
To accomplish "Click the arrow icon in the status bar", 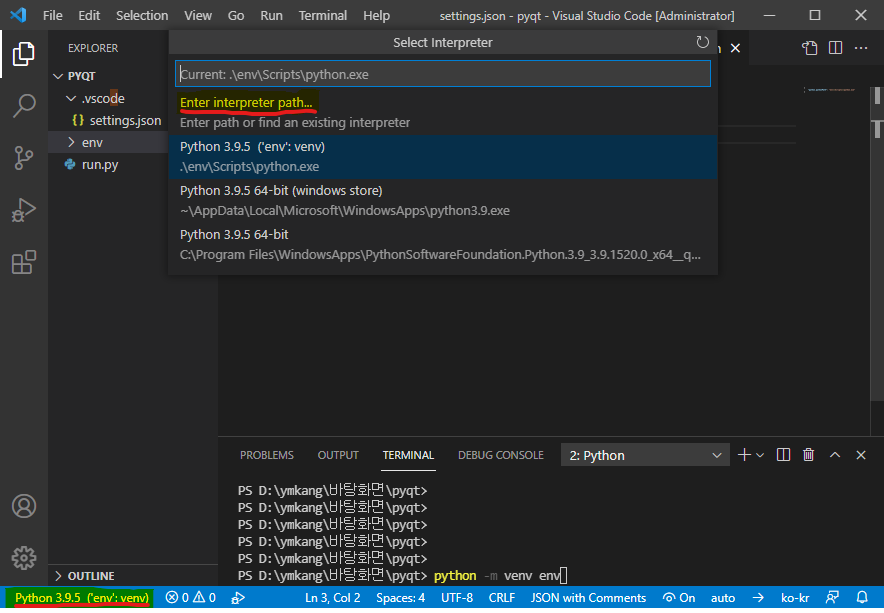I will click(x=758, y=597).
